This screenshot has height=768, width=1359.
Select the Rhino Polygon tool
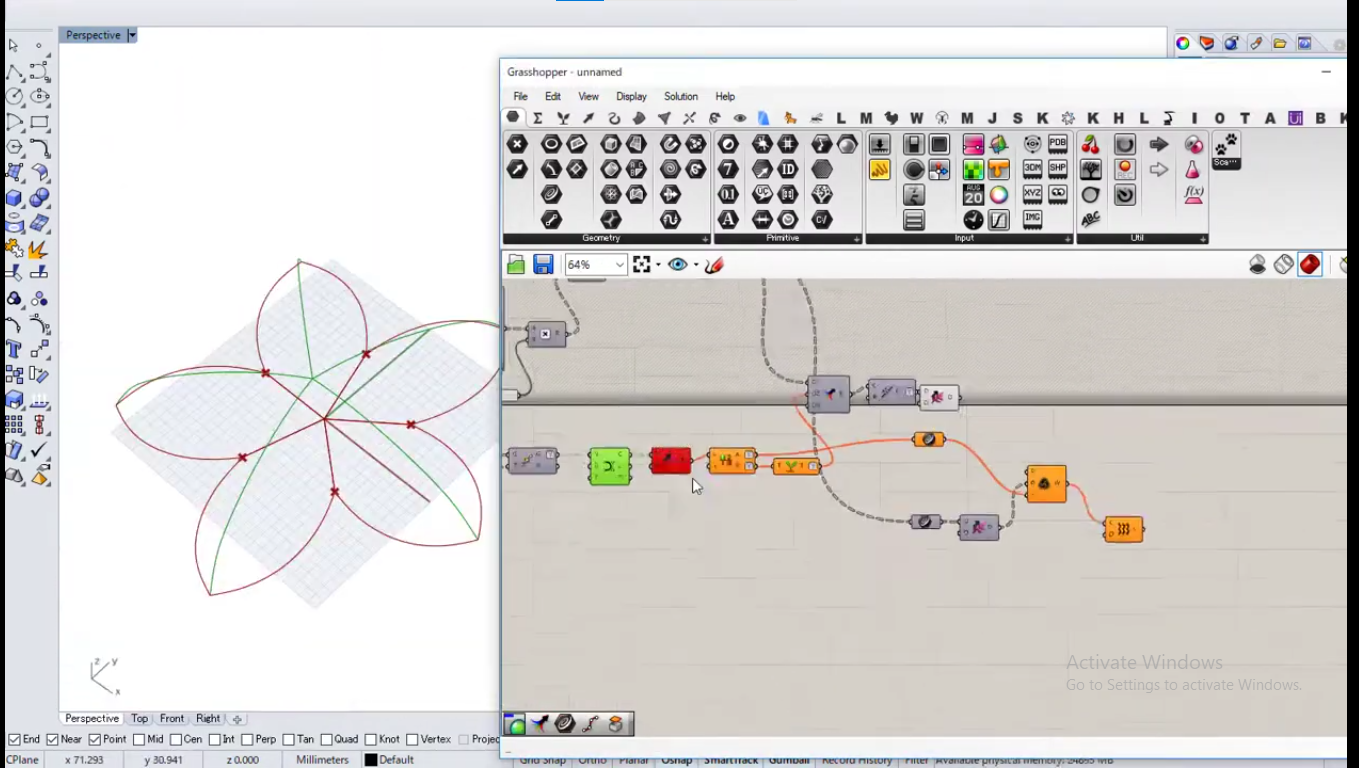coord(15,147)
